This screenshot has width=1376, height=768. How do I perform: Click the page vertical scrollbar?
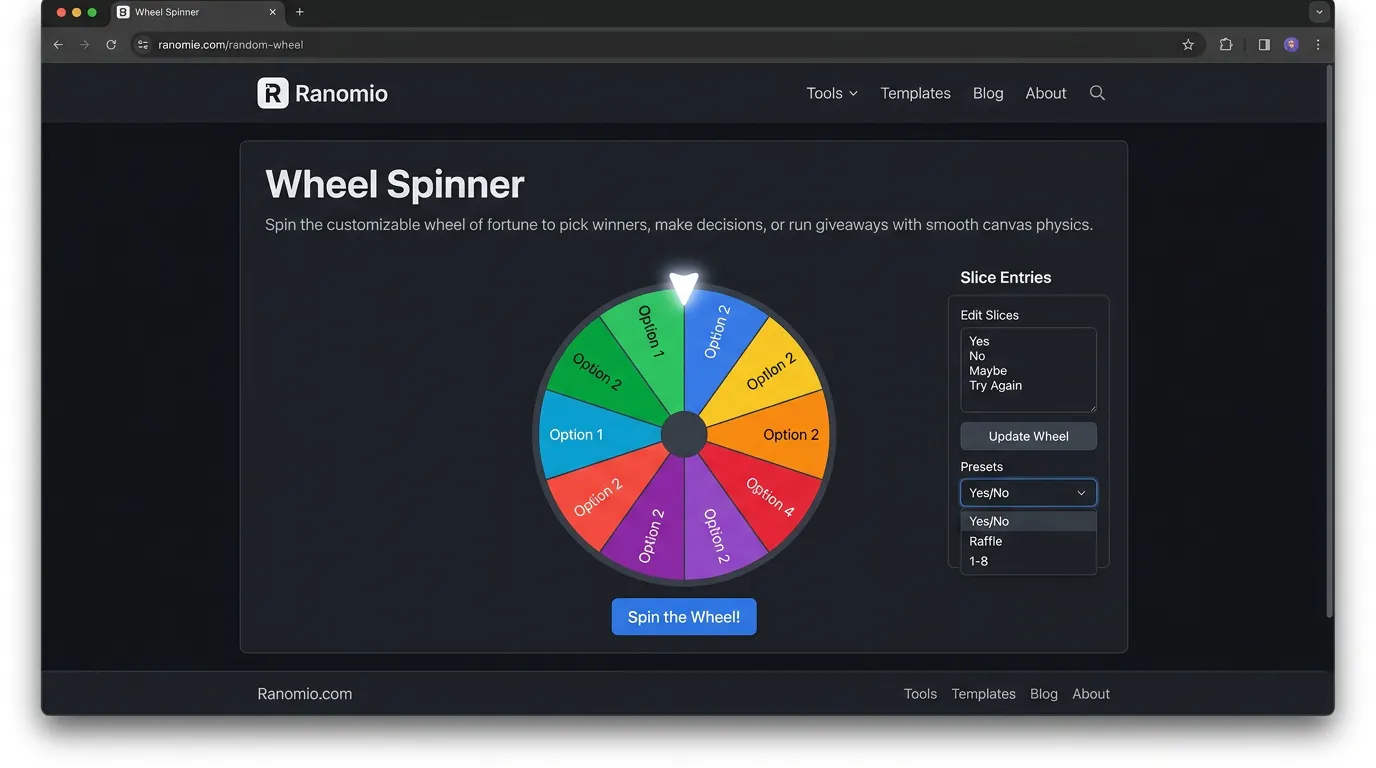point(1329,342)
